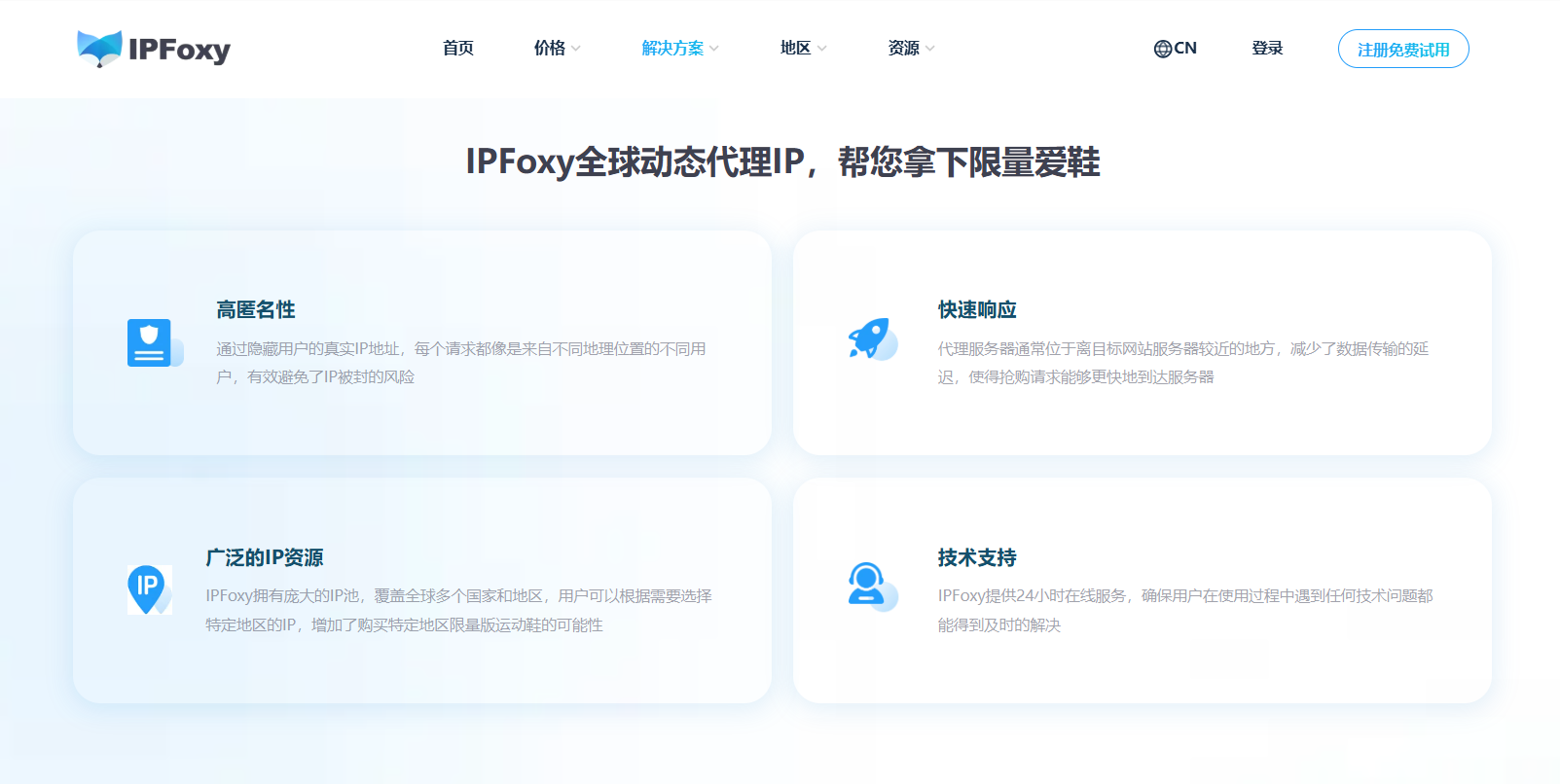Click the 技术支持 headset agent icon
This screenshot has width=1560, height=784.
[x=872, y=587]
